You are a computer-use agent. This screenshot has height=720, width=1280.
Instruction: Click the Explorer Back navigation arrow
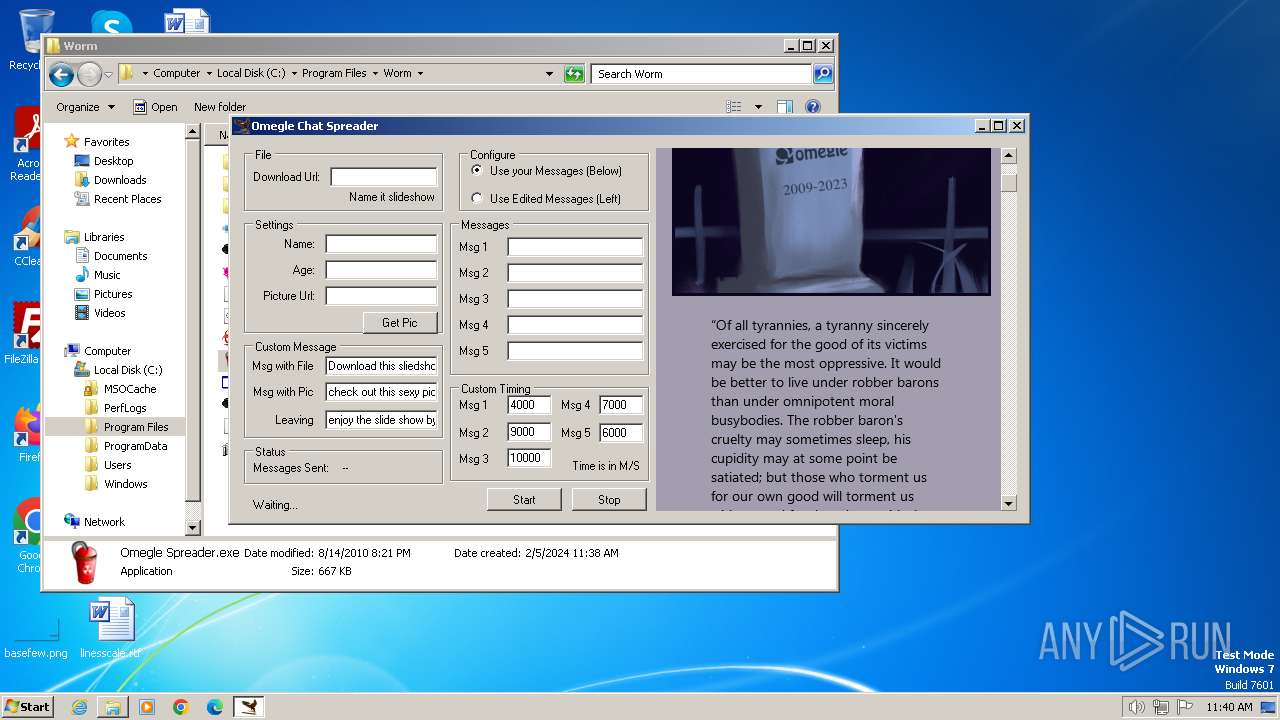[60, 74]
